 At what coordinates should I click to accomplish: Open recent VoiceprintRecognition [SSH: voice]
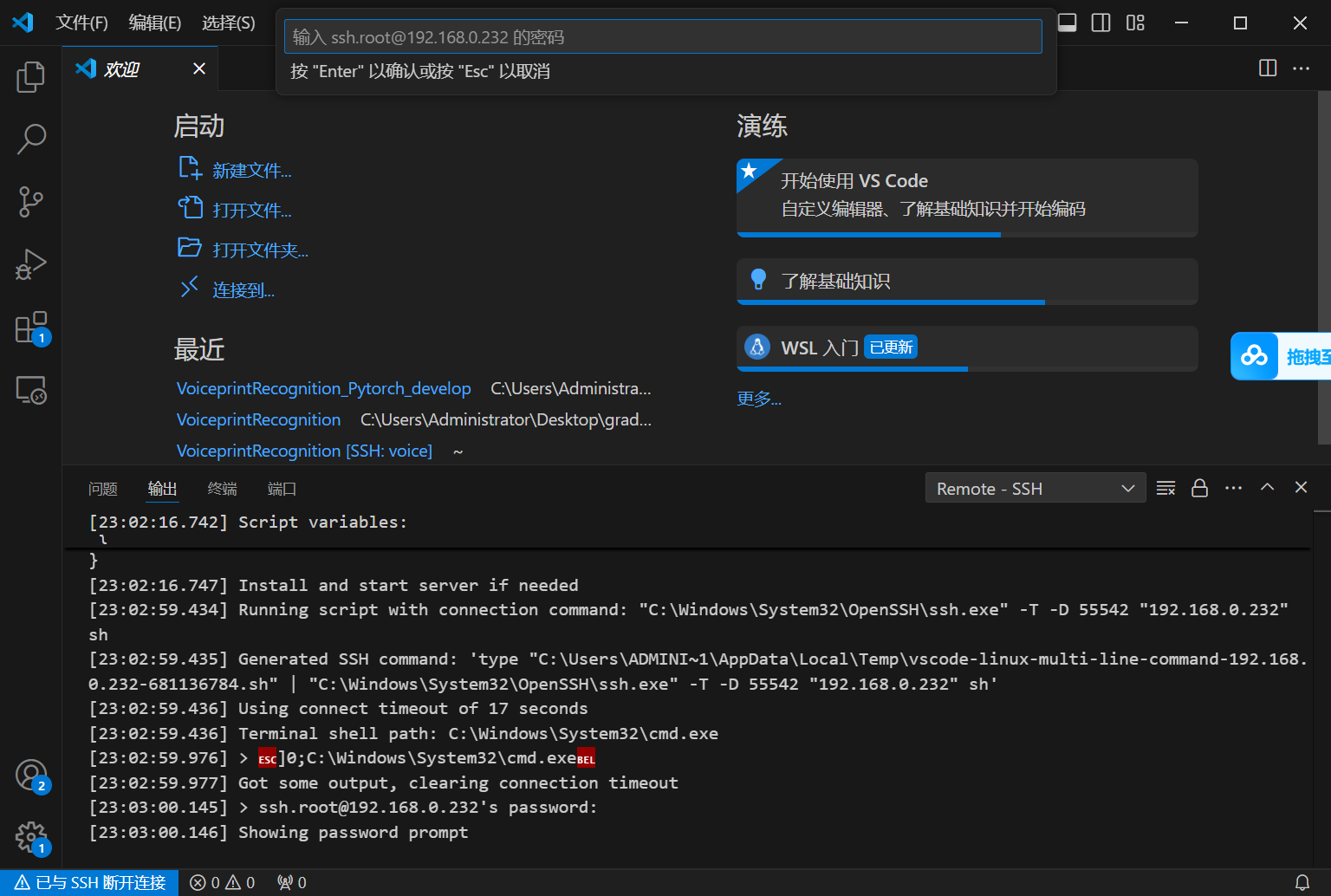tap(304, 451)
